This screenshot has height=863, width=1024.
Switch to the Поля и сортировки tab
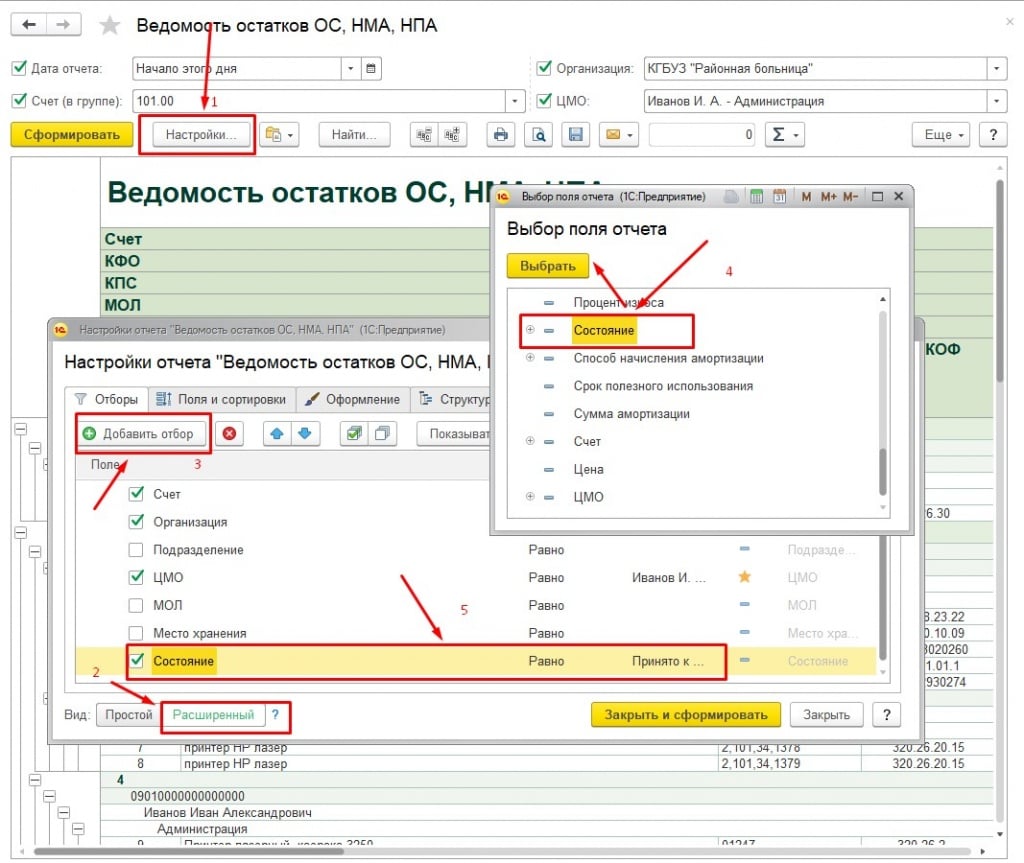222,399
